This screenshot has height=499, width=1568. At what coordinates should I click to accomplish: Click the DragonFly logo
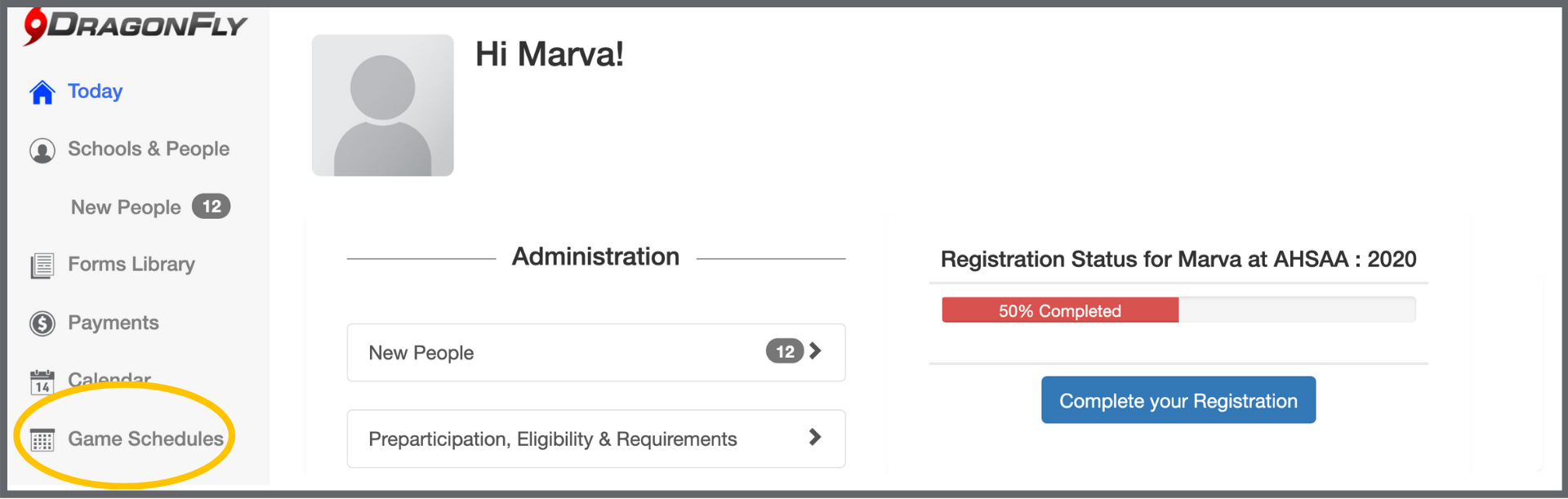135,26
